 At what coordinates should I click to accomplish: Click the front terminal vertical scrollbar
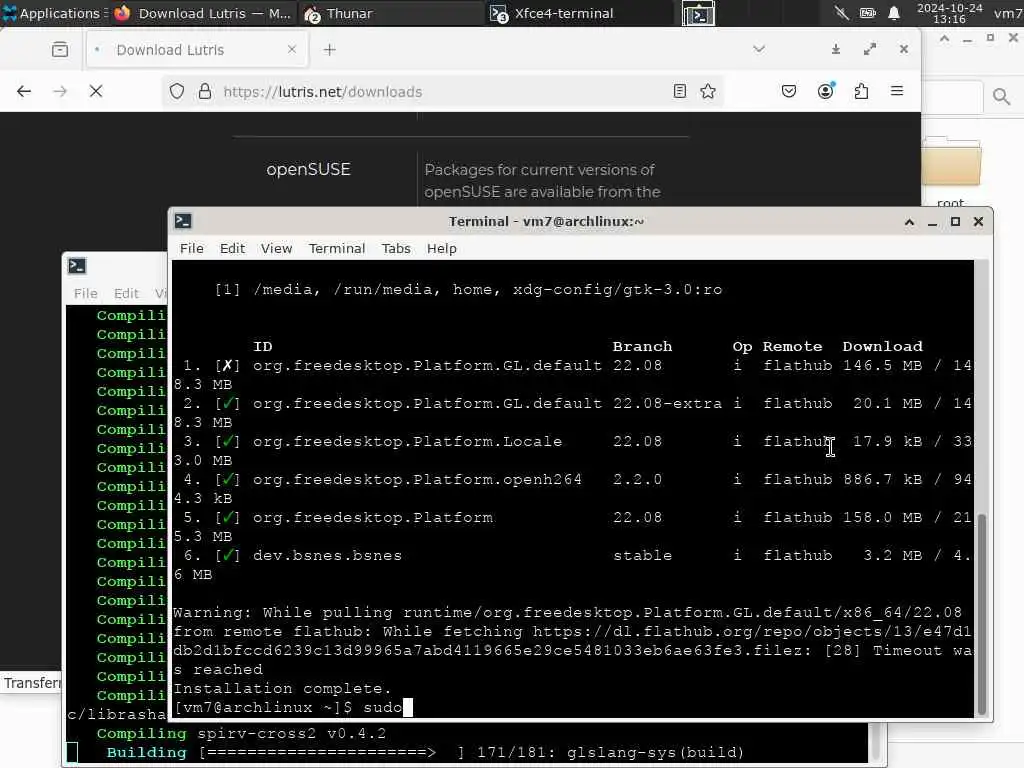click(x=981, y=614)
